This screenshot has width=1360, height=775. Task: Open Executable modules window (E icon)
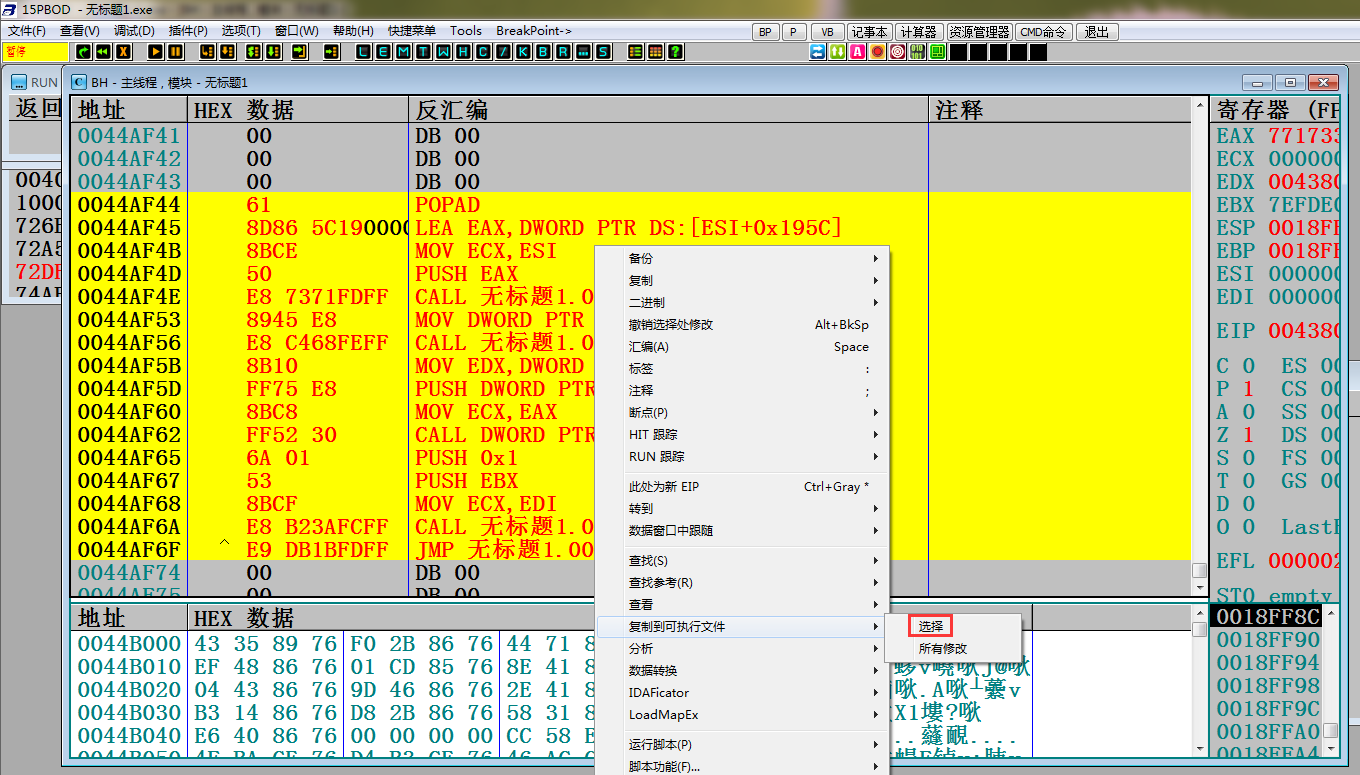(x=384, y=51)
